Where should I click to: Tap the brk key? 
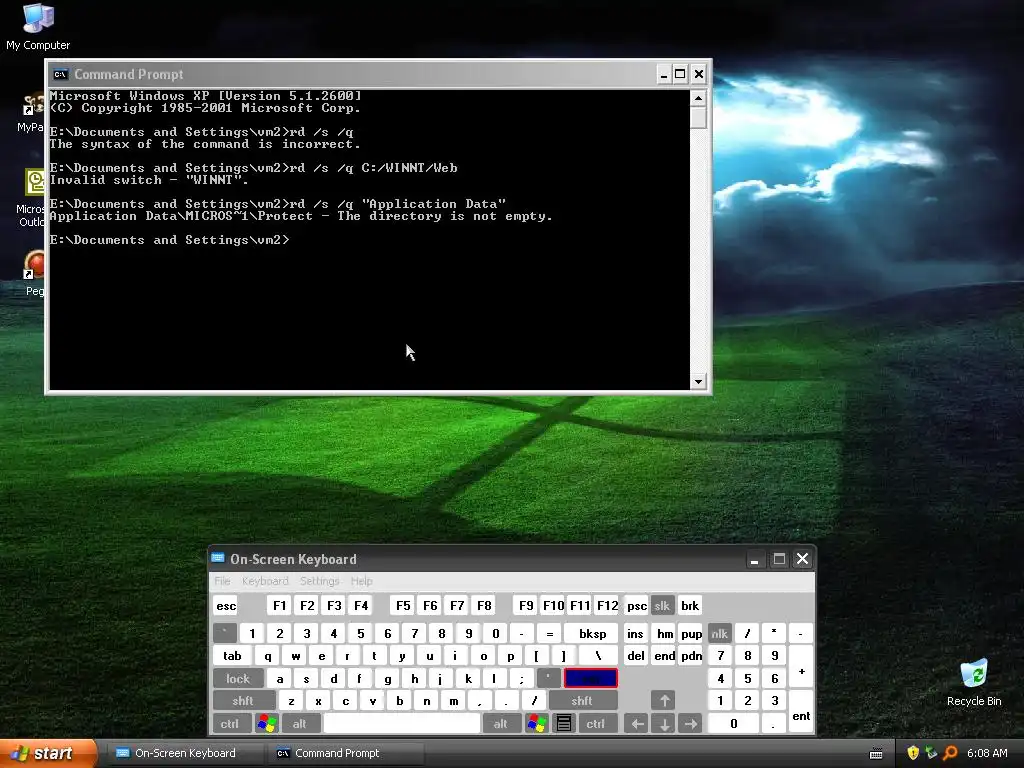[x=690, y=606]
